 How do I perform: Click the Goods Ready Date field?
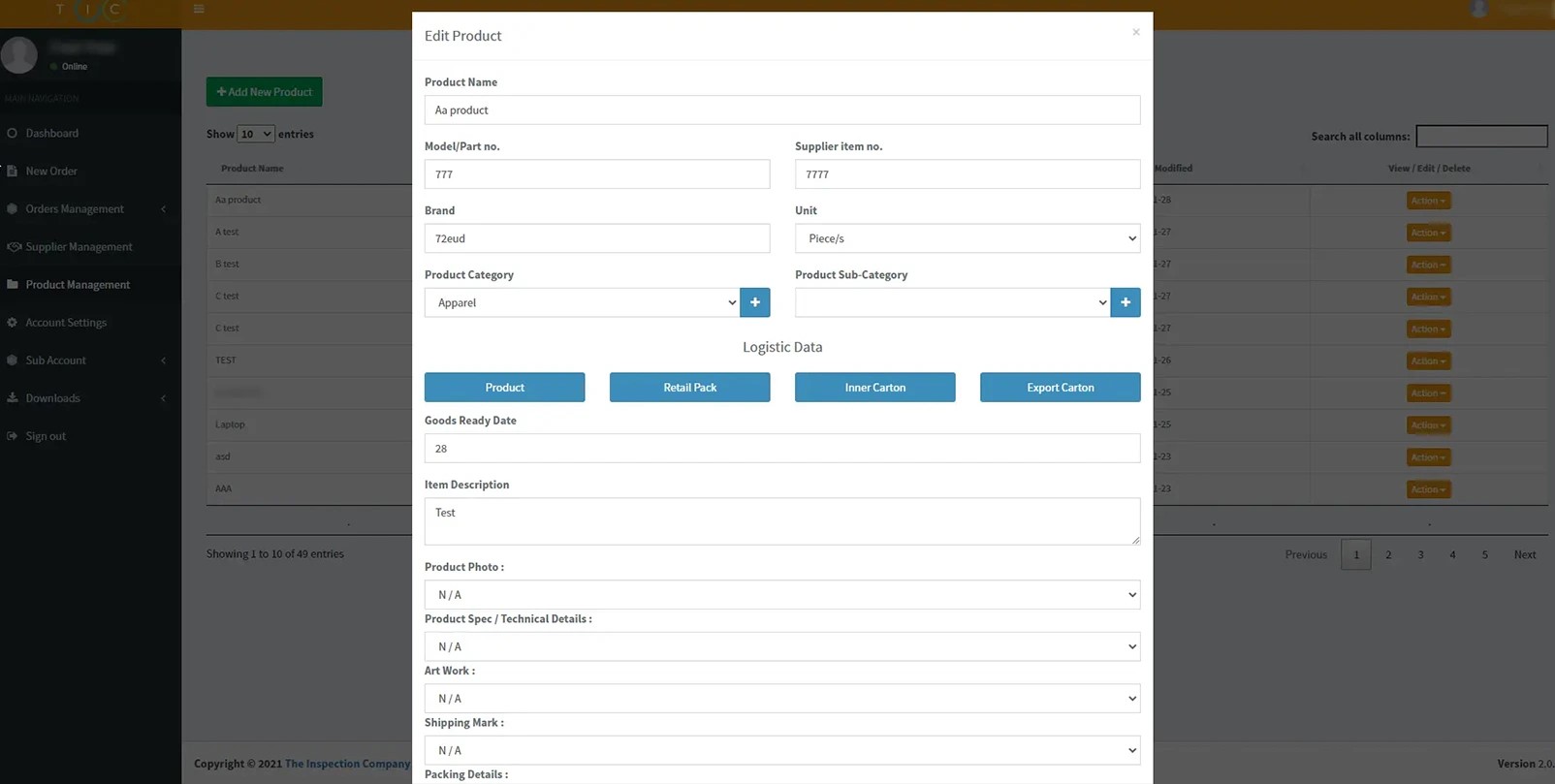pyautogui.click(x=781, y=449)
